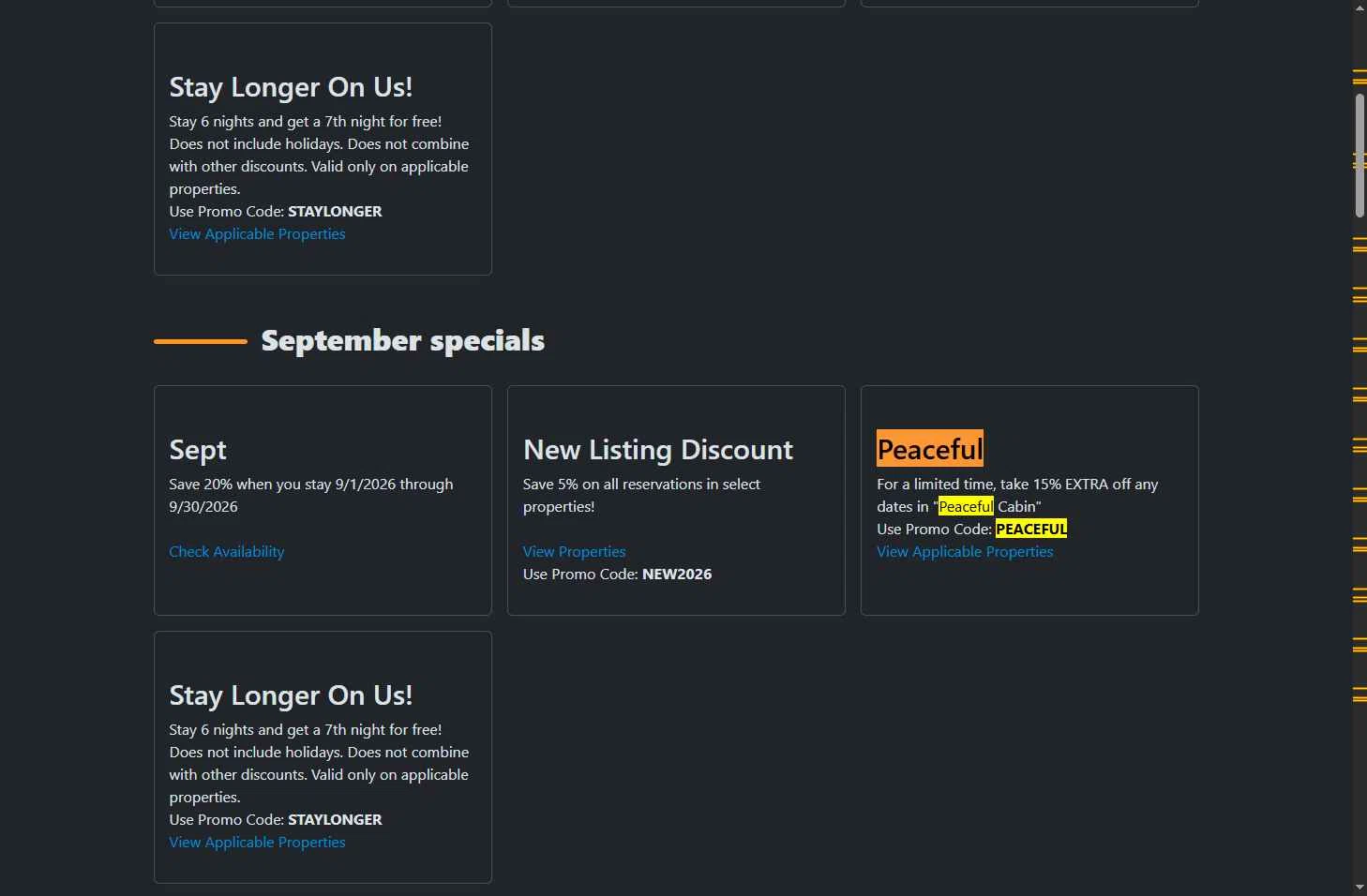This screenshot has height=896, width=1367.
Task: Click STAYLONGER code in card below Sept
Action: (x=335, y=820)
